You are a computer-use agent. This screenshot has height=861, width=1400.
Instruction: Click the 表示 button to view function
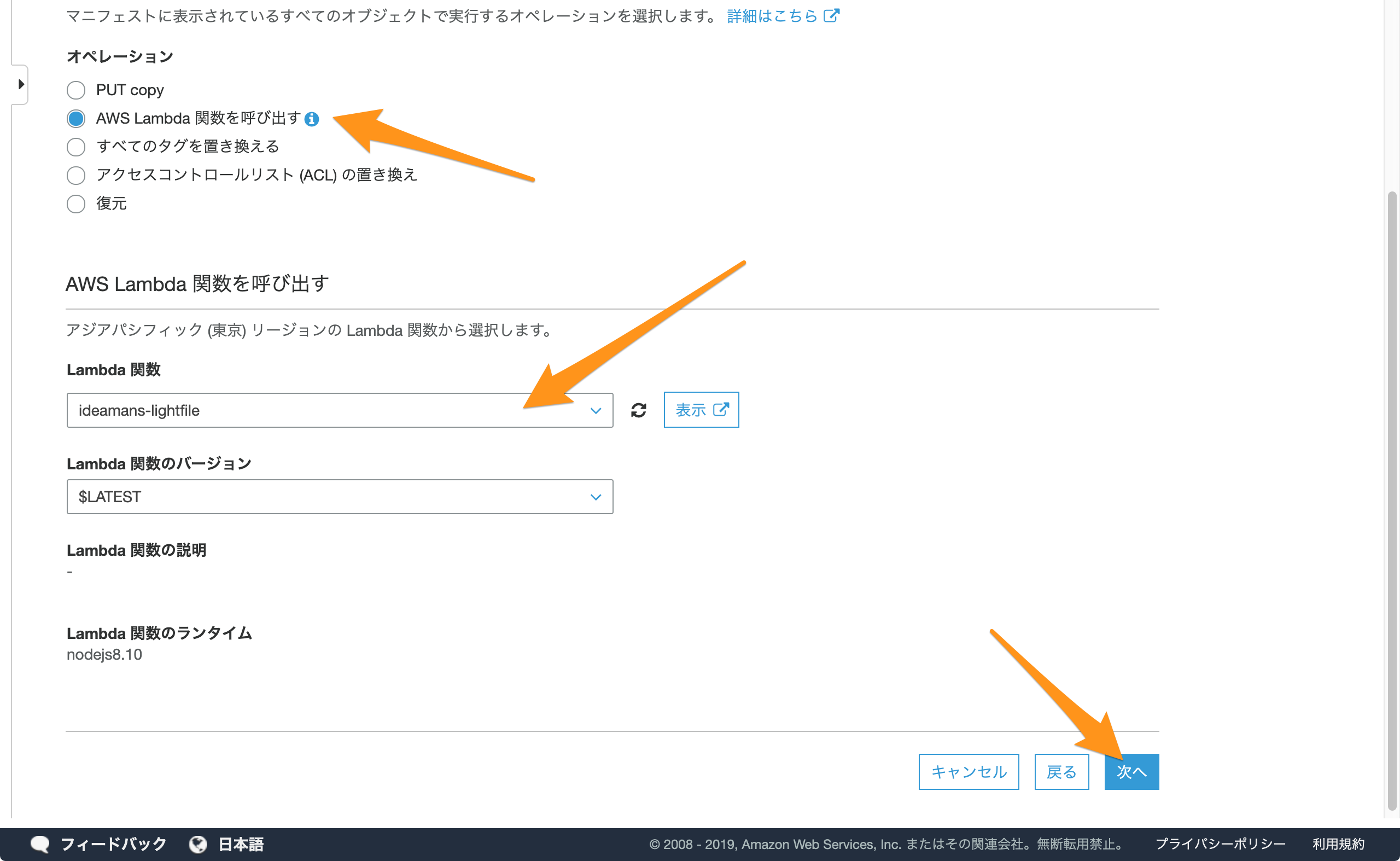point(702,410)
